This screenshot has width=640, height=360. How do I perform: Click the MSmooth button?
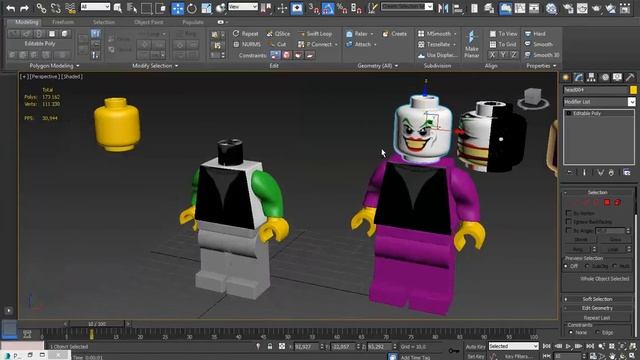point(435,34)
